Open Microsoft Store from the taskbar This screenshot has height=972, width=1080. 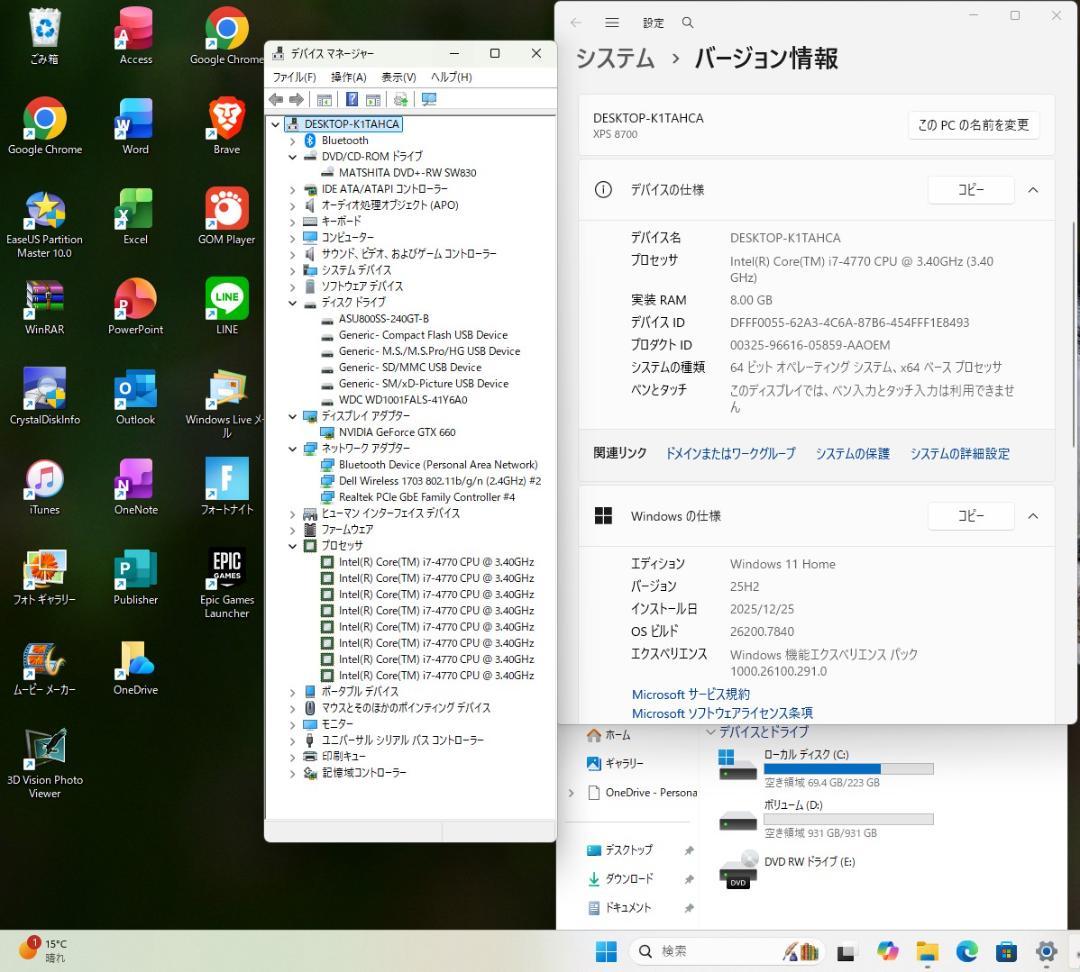(x=1006, y=951)
